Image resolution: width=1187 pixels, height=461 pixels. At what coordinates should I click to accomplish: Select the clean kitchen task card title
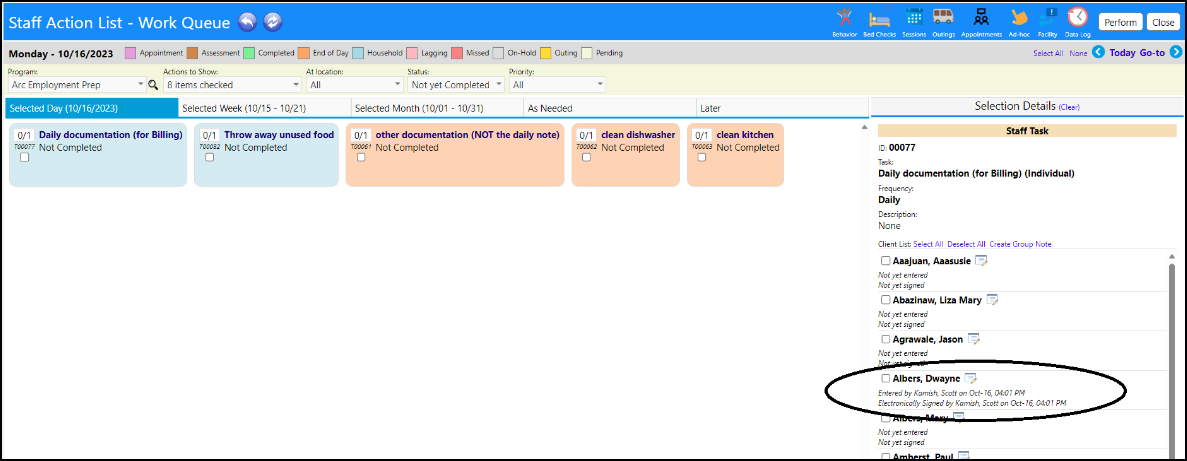(x=745, y=135)
